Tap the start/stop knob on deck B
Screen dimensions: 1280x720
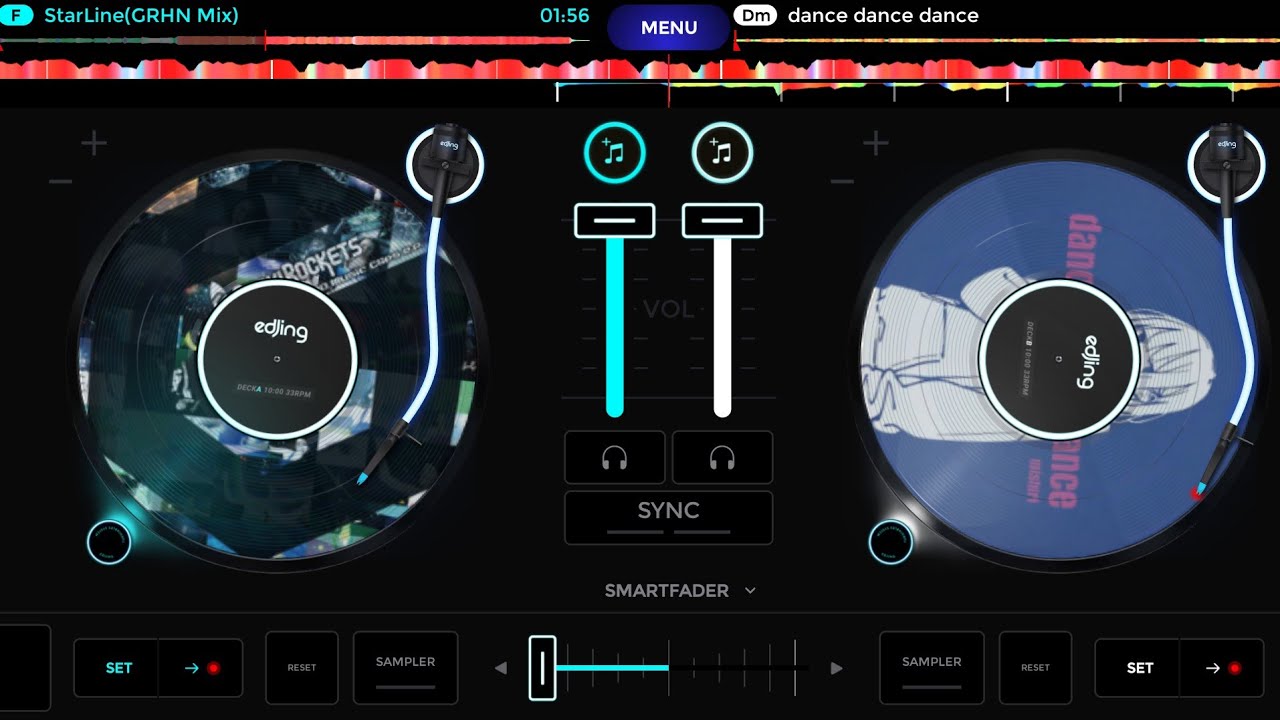click(890, 542)
